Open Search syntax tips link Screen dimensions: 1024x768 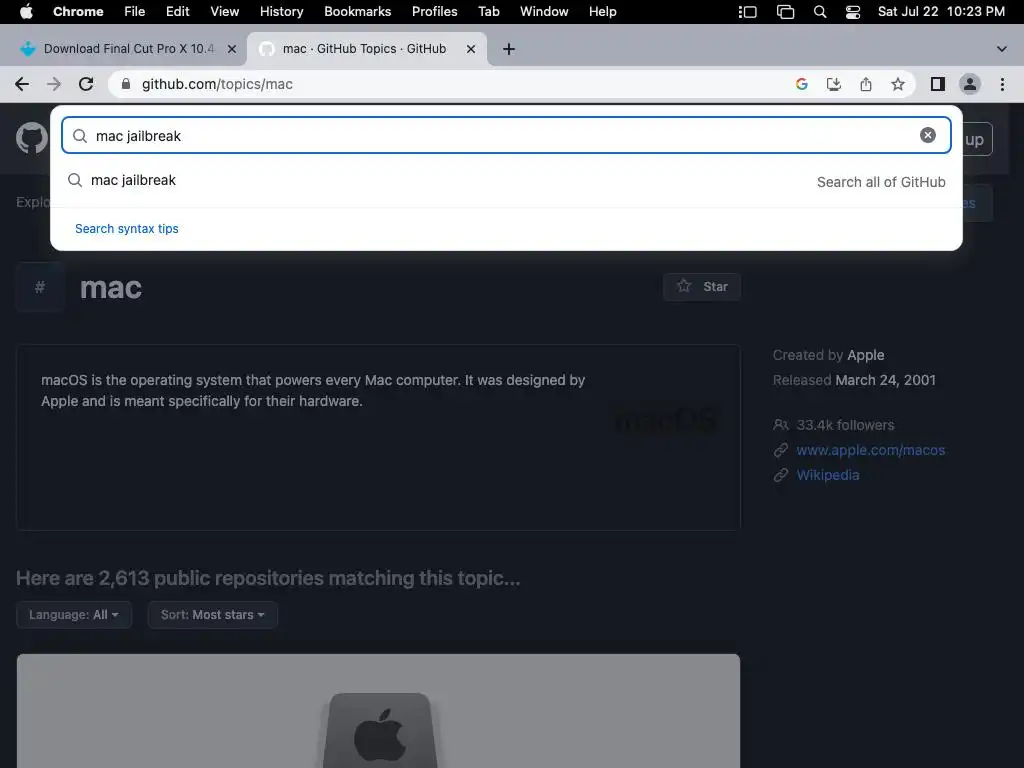coord(127,229)
